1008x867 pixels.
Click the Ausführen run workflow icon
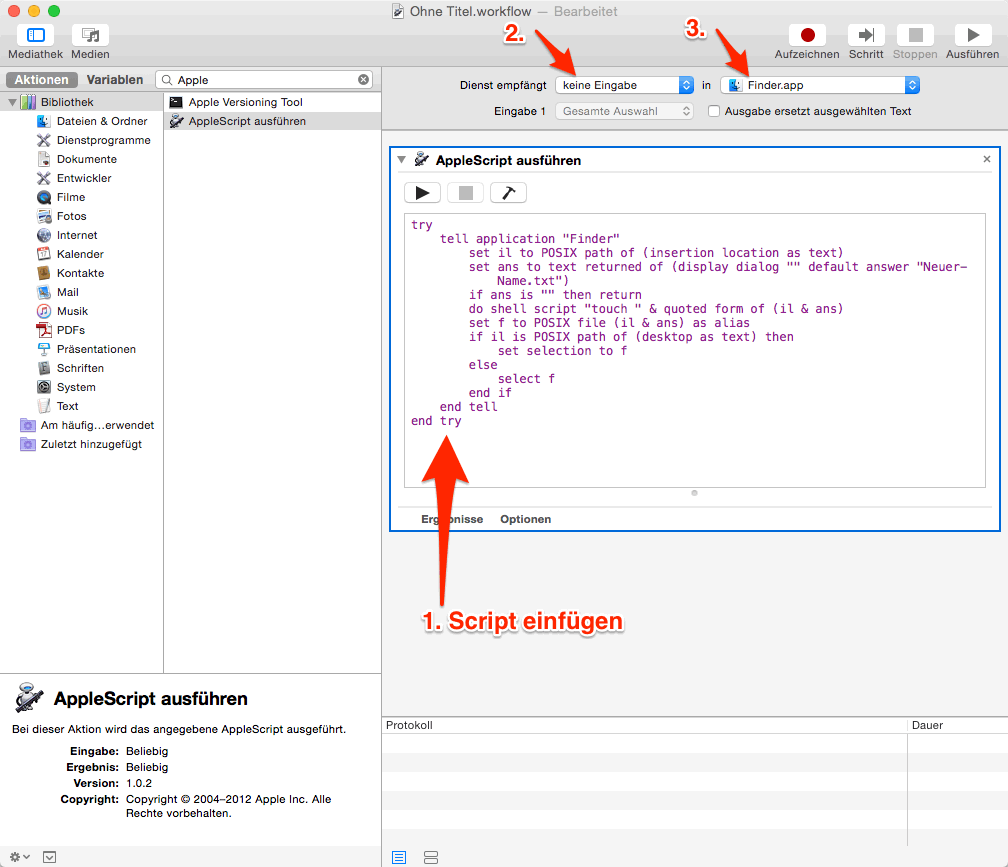[972, 36]
